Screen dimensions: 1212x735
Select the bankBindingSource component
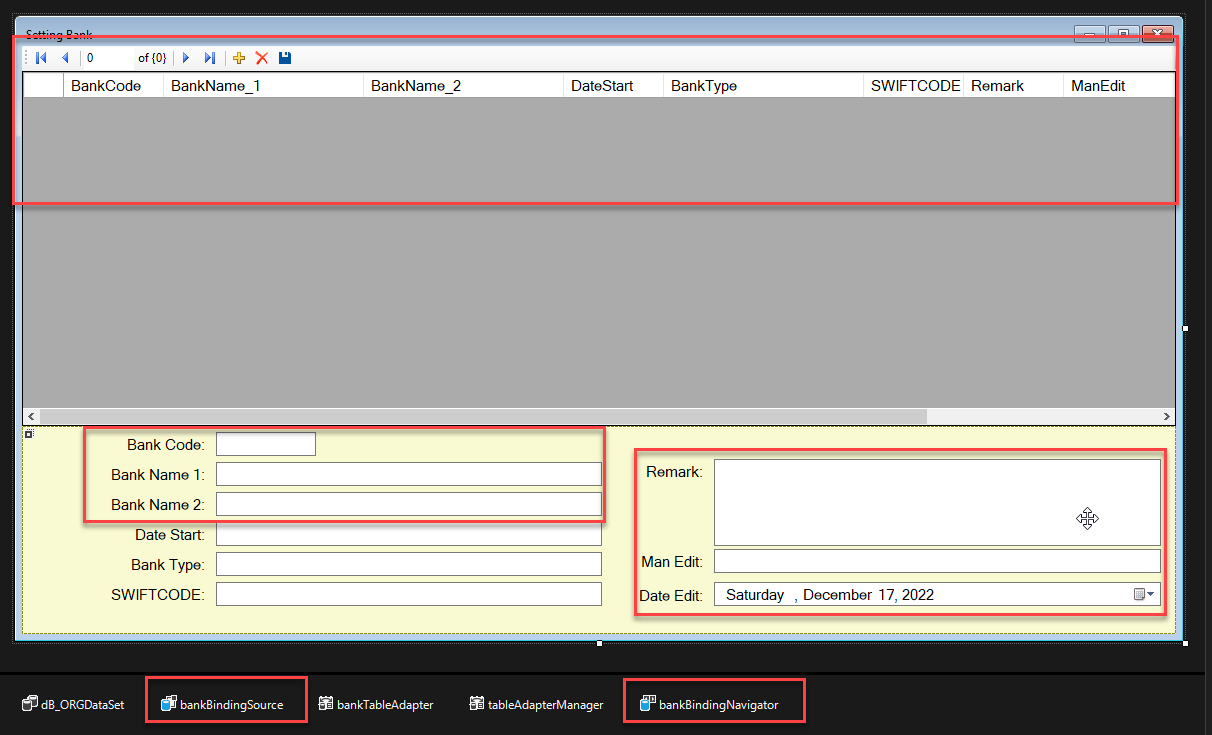222,704
